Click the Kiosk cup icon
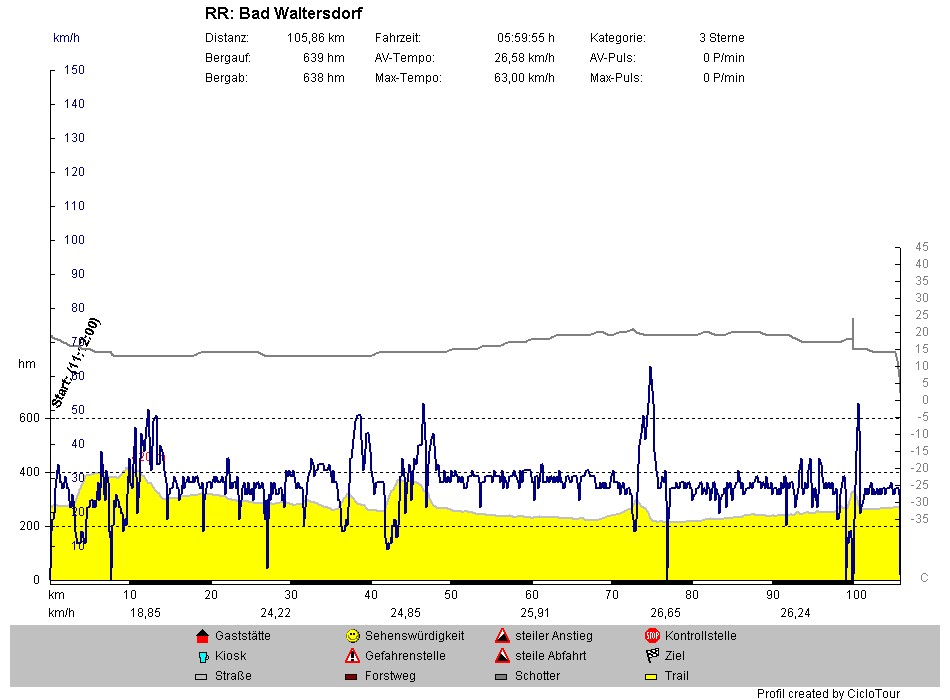 click(x=202, y=656)
